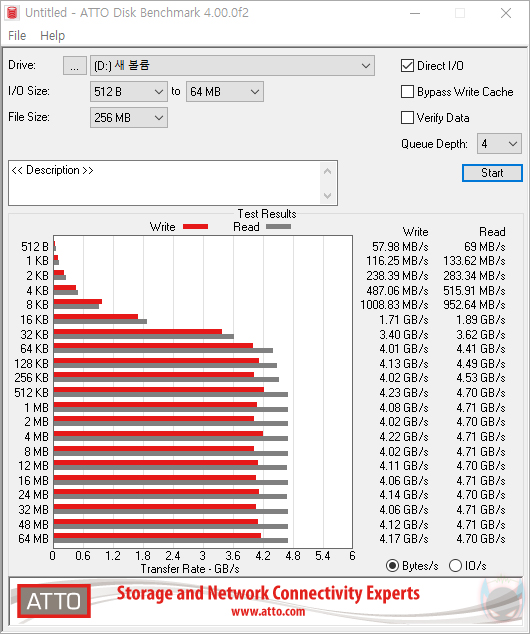Click the 48 MB row label
The image size is (530, 634).
point(34,524)
